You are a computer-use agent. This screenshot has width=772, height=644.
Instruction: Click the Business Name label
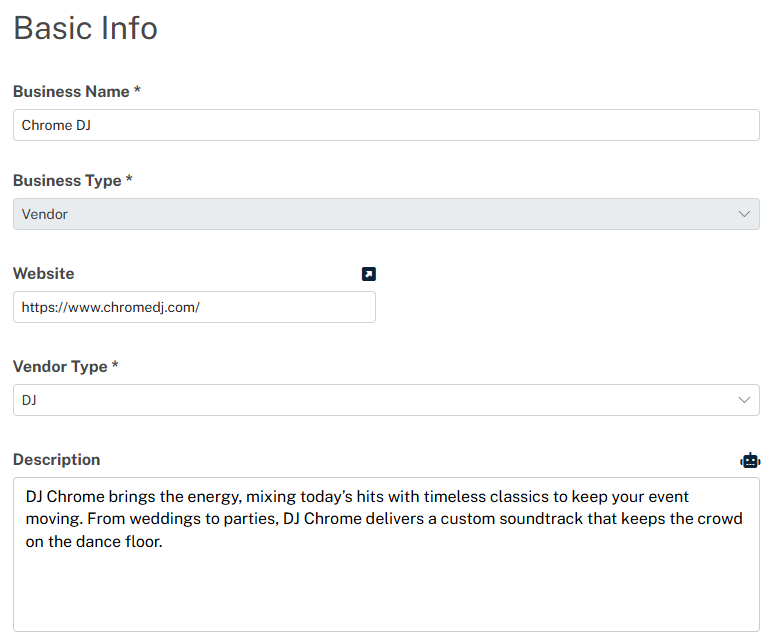click(x=77, y=92)
